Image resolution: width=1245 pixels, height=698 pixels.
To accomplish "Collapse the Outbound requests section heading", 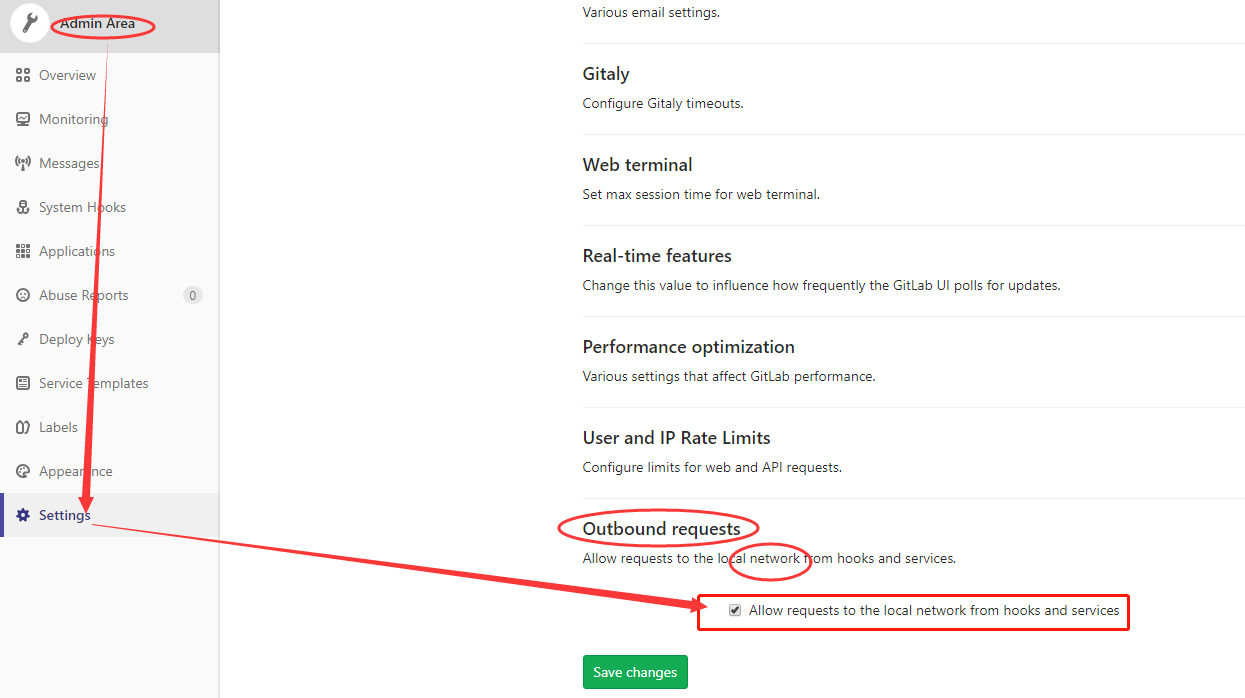I will point(662,529).
